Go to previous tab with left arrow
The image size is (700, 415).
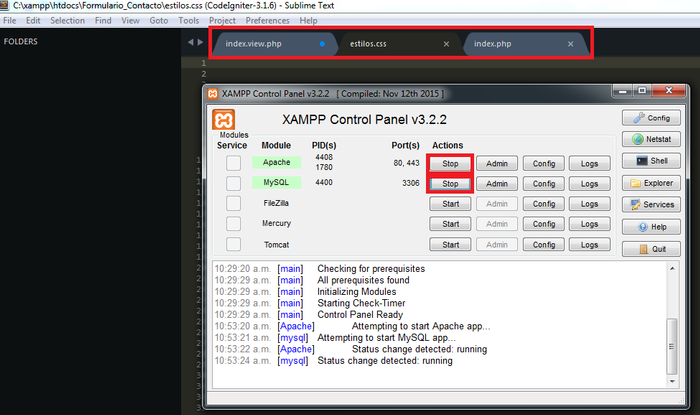pos(191,42)
